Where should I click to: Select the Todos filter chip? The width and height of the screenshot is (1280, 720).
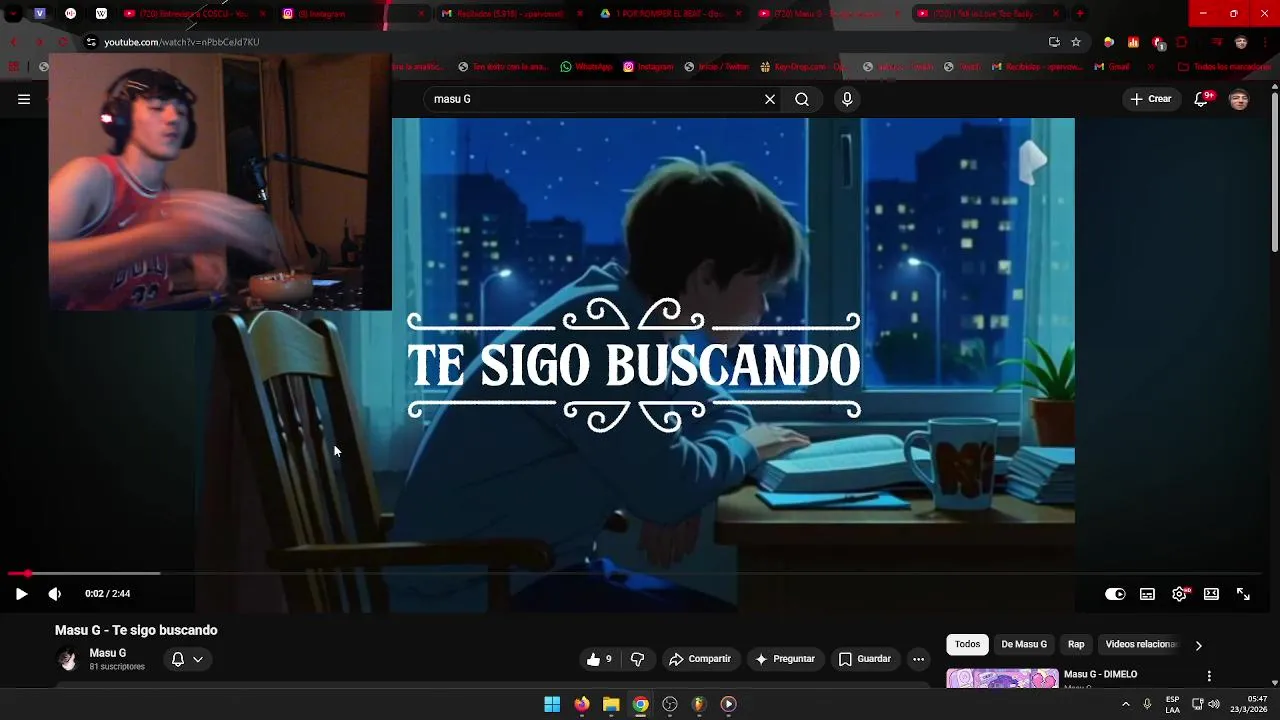tap(967, 645)
